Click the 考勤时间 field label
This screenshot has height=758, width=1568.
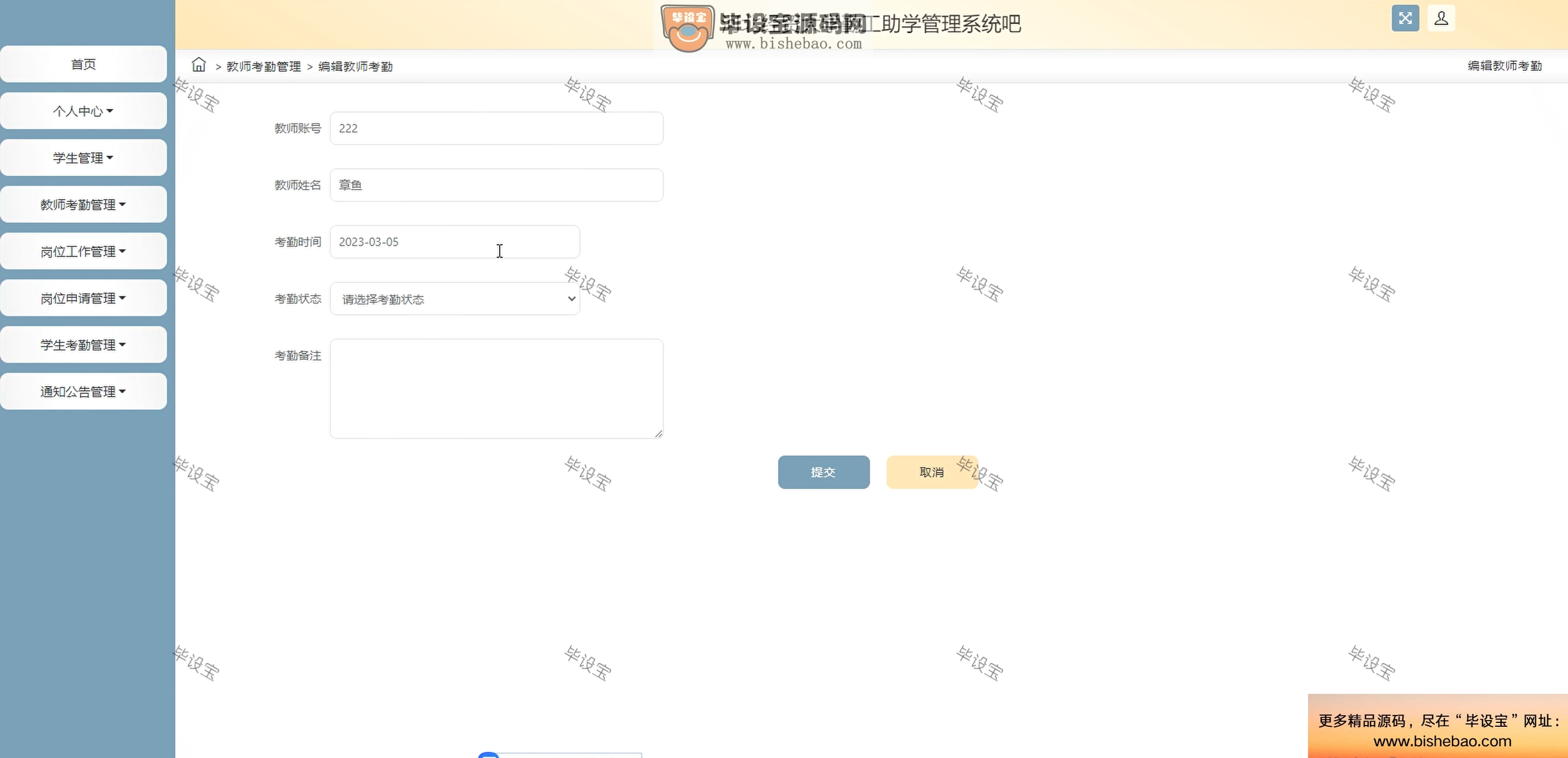click(x=298, y=242)
